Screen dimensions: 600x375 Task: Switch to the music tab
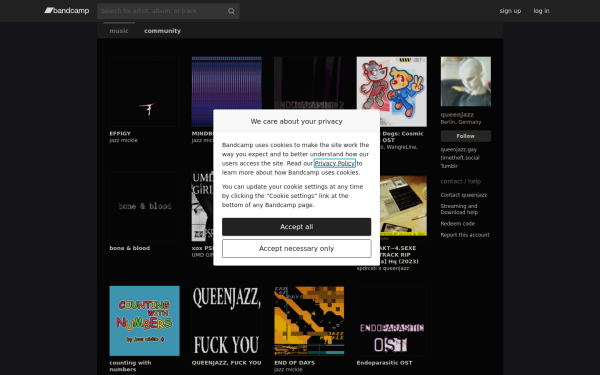119,31
